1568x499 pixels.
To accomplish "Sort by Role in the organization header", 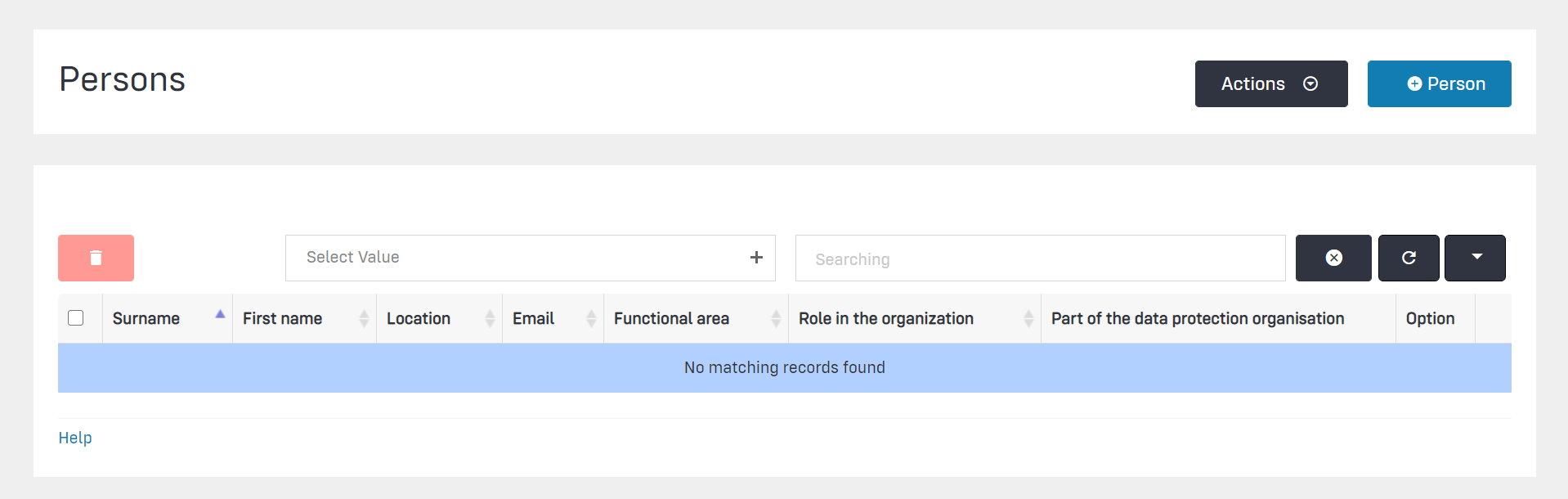I will tap(885, 319).
